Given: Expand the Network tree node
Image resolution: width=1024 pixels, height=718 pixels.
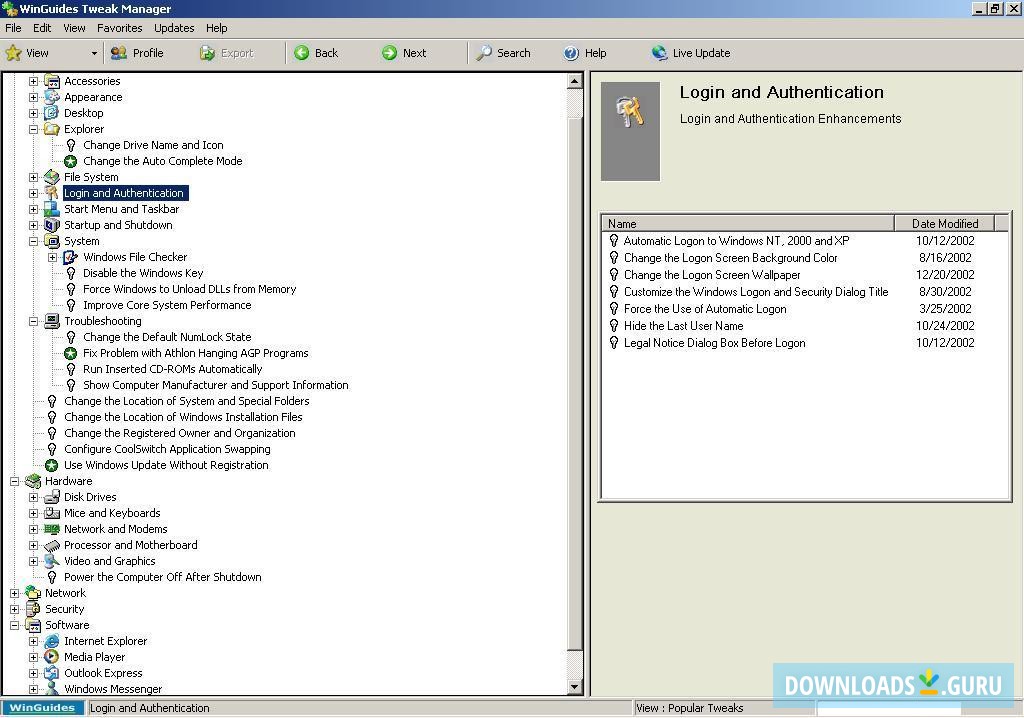Looking at the screenshot, I should [14, 593].
